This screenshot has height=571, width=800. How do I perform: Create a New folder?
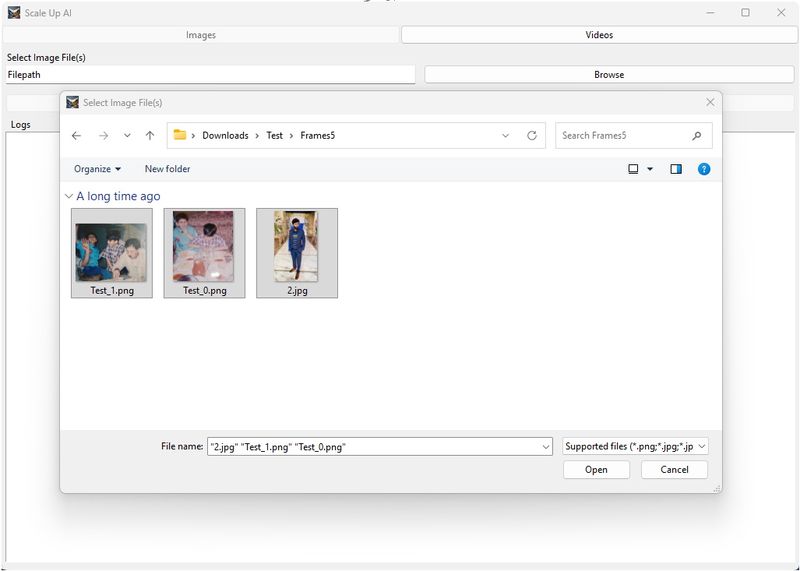(167, 169)
